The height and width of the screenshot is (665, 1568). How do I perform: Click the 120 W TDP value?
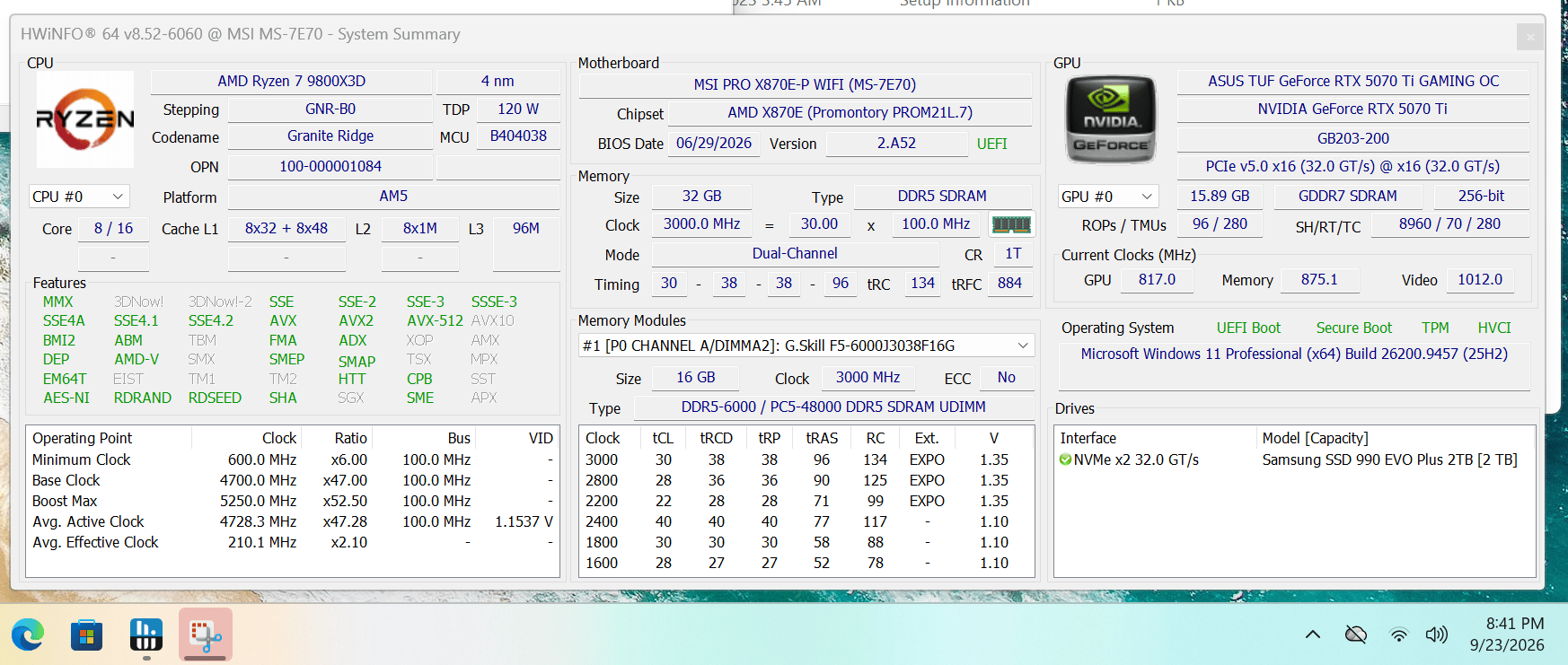pos(518,109)
